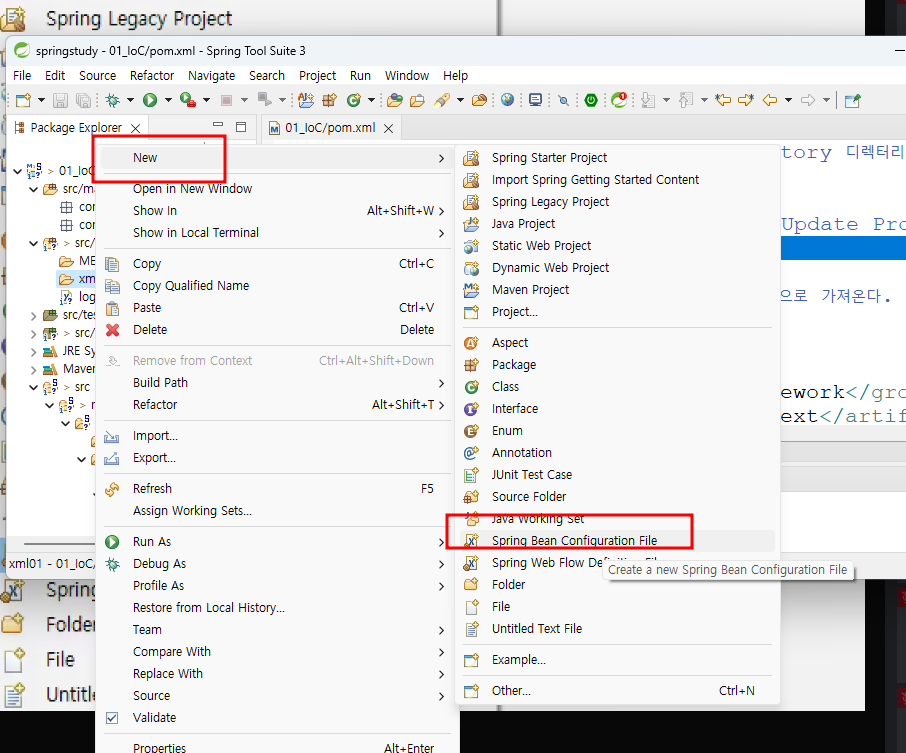The width and height of the screenshot is (906, 753).
Task: Close the 01_IoC/pom.xml editor tab
Action: [x=388, y=128]
